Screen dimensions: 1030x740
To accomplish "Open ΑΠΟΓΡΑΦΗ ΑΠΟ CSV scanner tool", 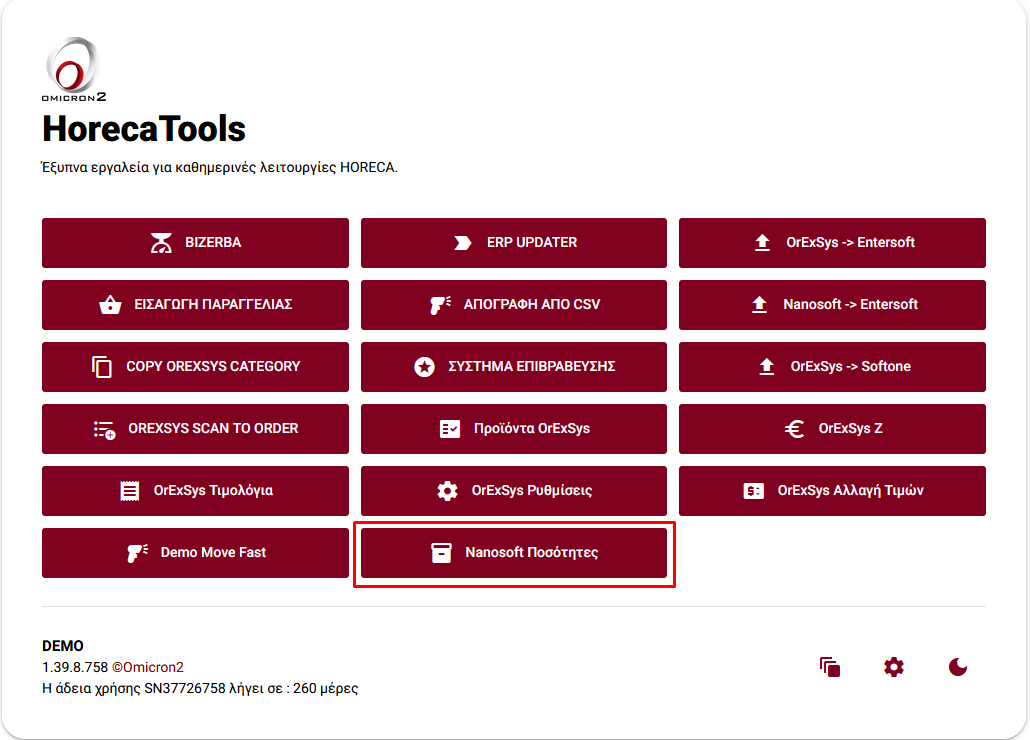I will pos(513,305).
